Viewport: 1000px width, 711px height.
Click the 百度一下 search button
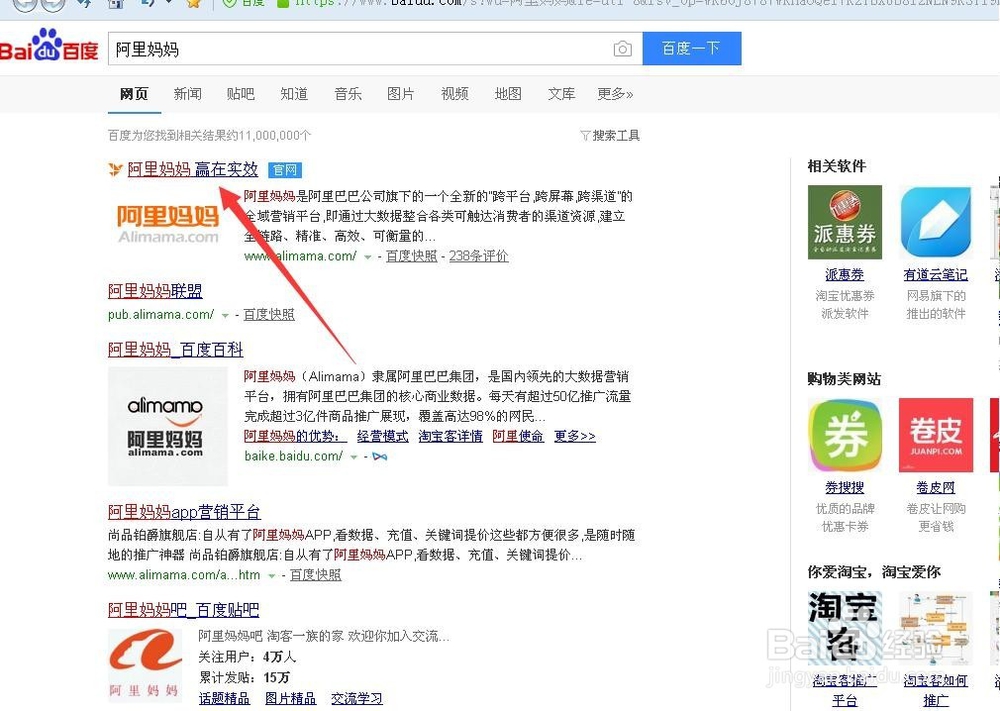click(x=692, y=48)
